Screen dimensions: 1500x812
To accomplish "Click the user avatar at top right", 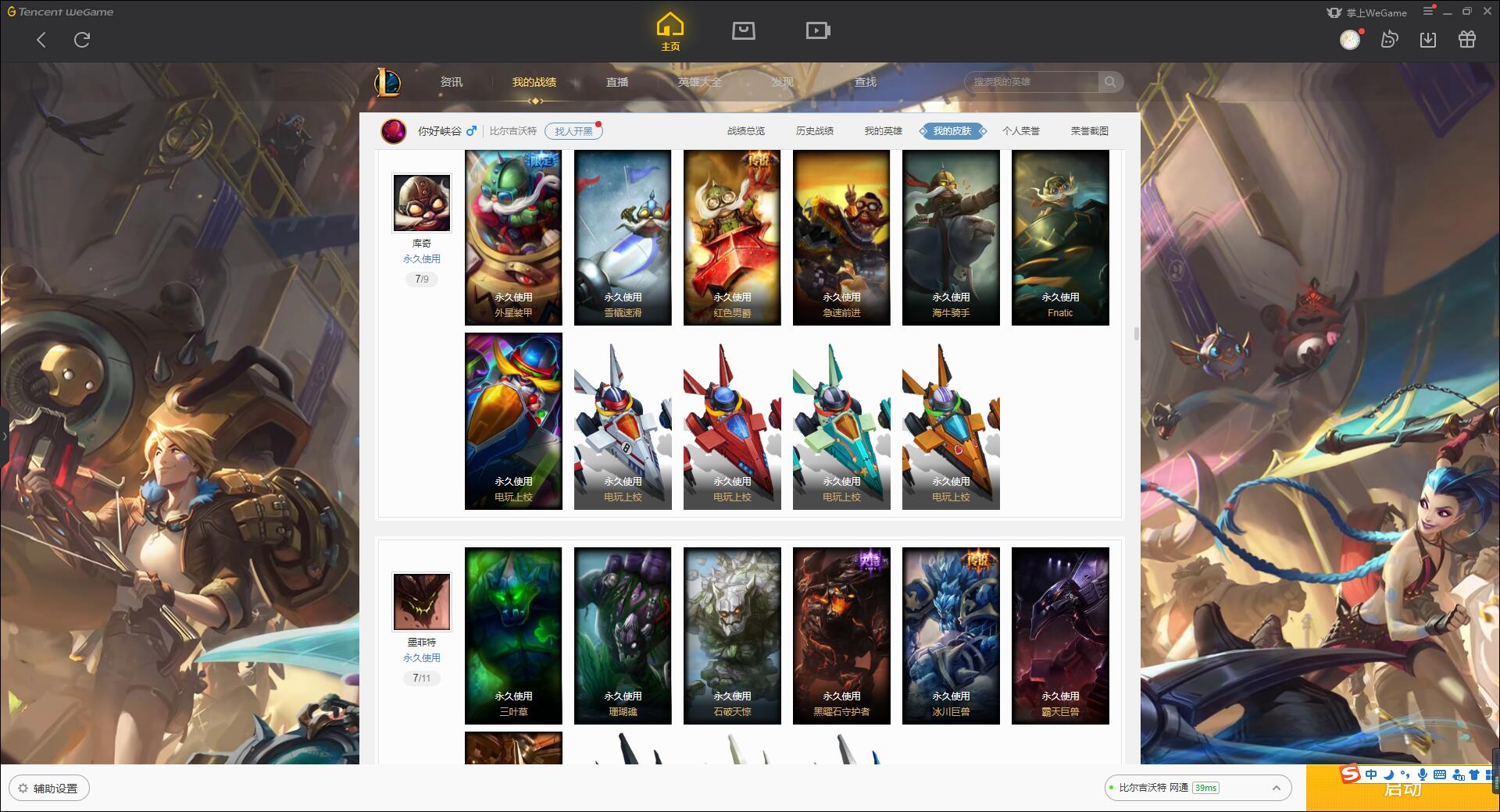I will click(1350, 40).
